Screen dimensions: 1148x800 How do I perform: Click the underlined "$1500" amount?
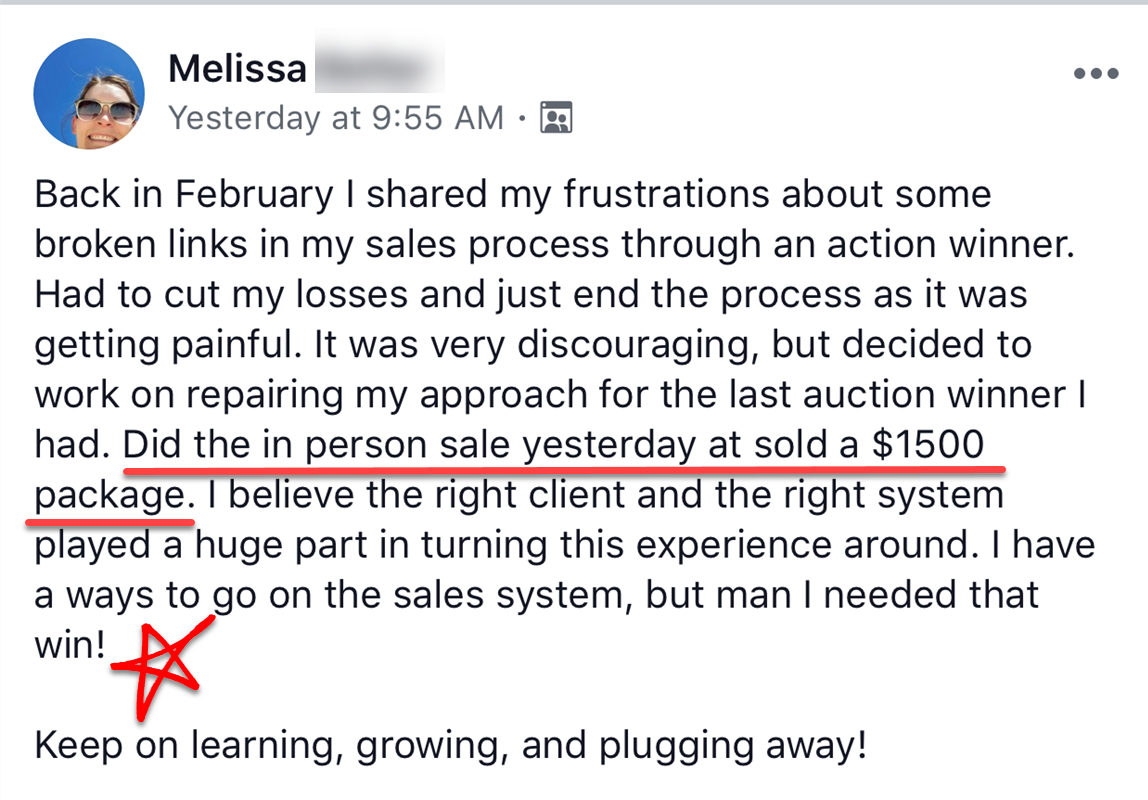(x=928, y=444)
